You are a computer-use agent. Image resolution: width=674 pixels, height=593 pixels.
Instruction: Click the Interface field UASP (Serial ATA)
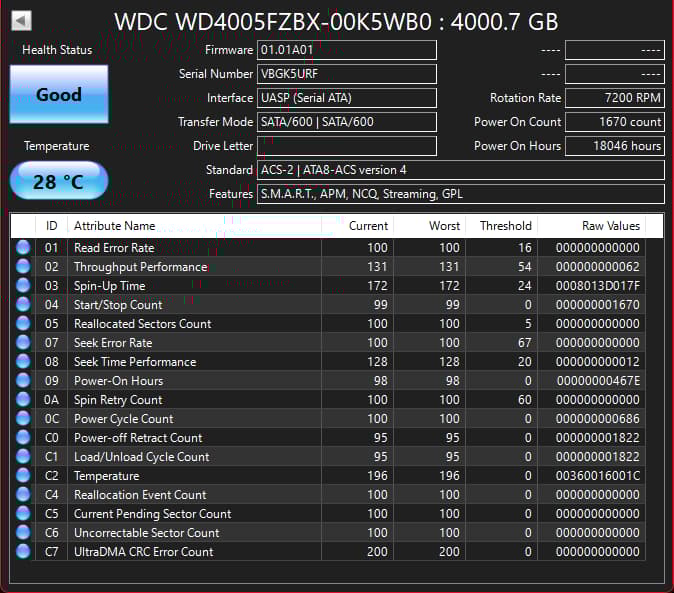click(347, 98)
